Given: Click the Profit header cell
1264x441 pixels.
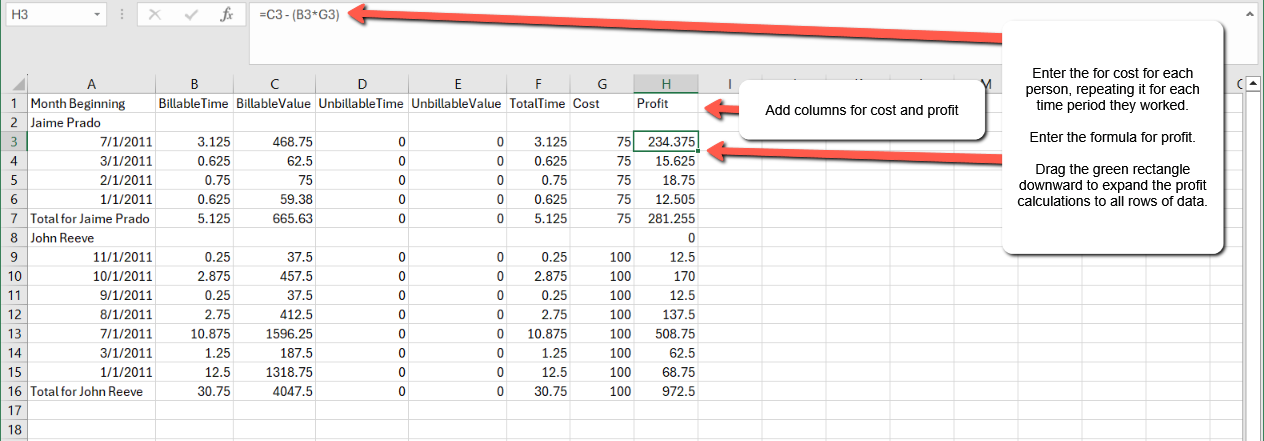Looking at the screenshot, I should (665, 103).
